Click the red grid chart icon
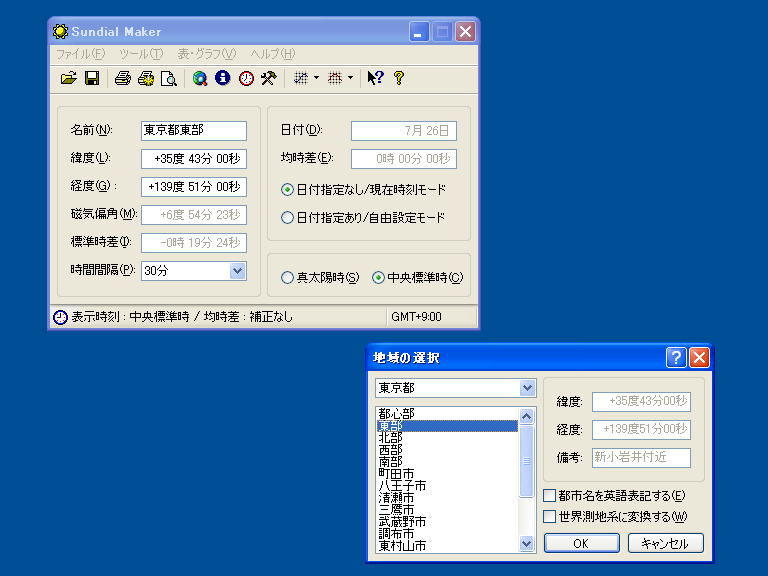The width and height of the screenshot is (768, 576). tap(335, 78)
